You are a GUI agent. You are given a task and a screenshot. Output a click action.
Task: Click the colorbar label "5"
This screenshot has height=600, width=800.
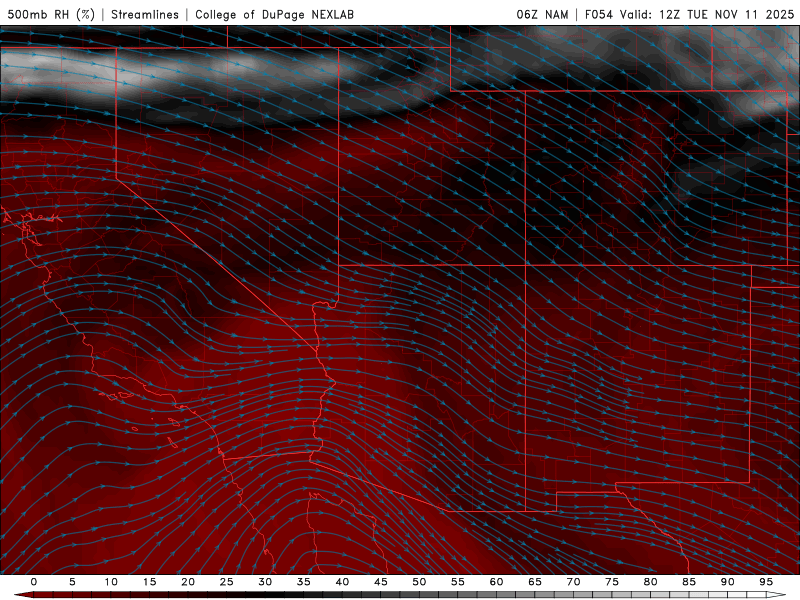tap(72, 582)
